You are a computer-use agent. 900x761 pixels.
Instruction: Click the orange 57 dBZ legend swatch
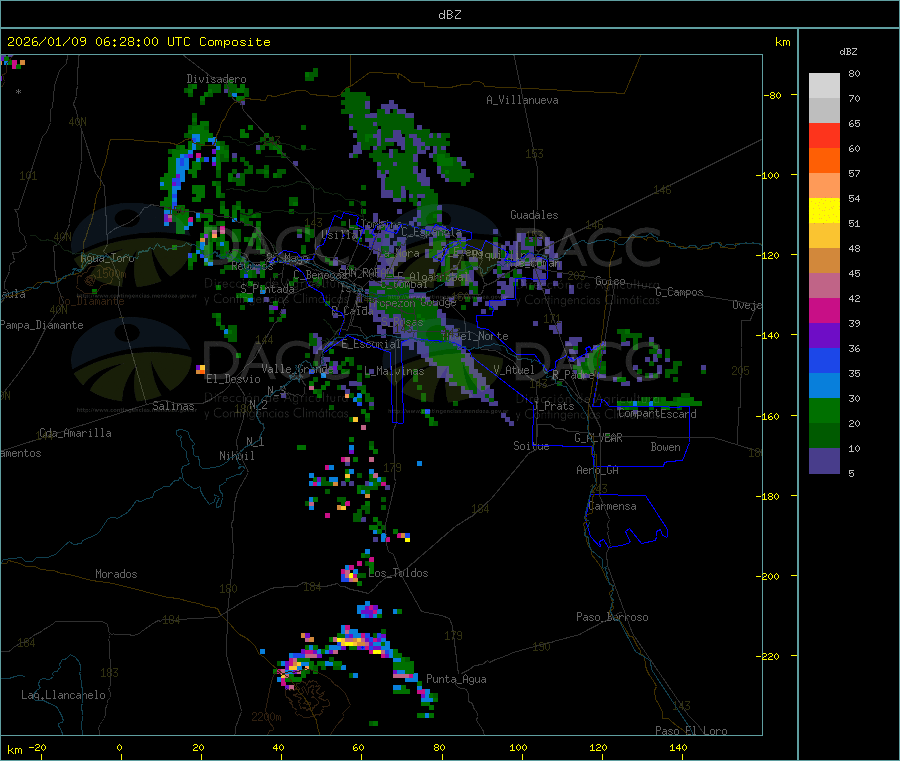tap(824, 161)
